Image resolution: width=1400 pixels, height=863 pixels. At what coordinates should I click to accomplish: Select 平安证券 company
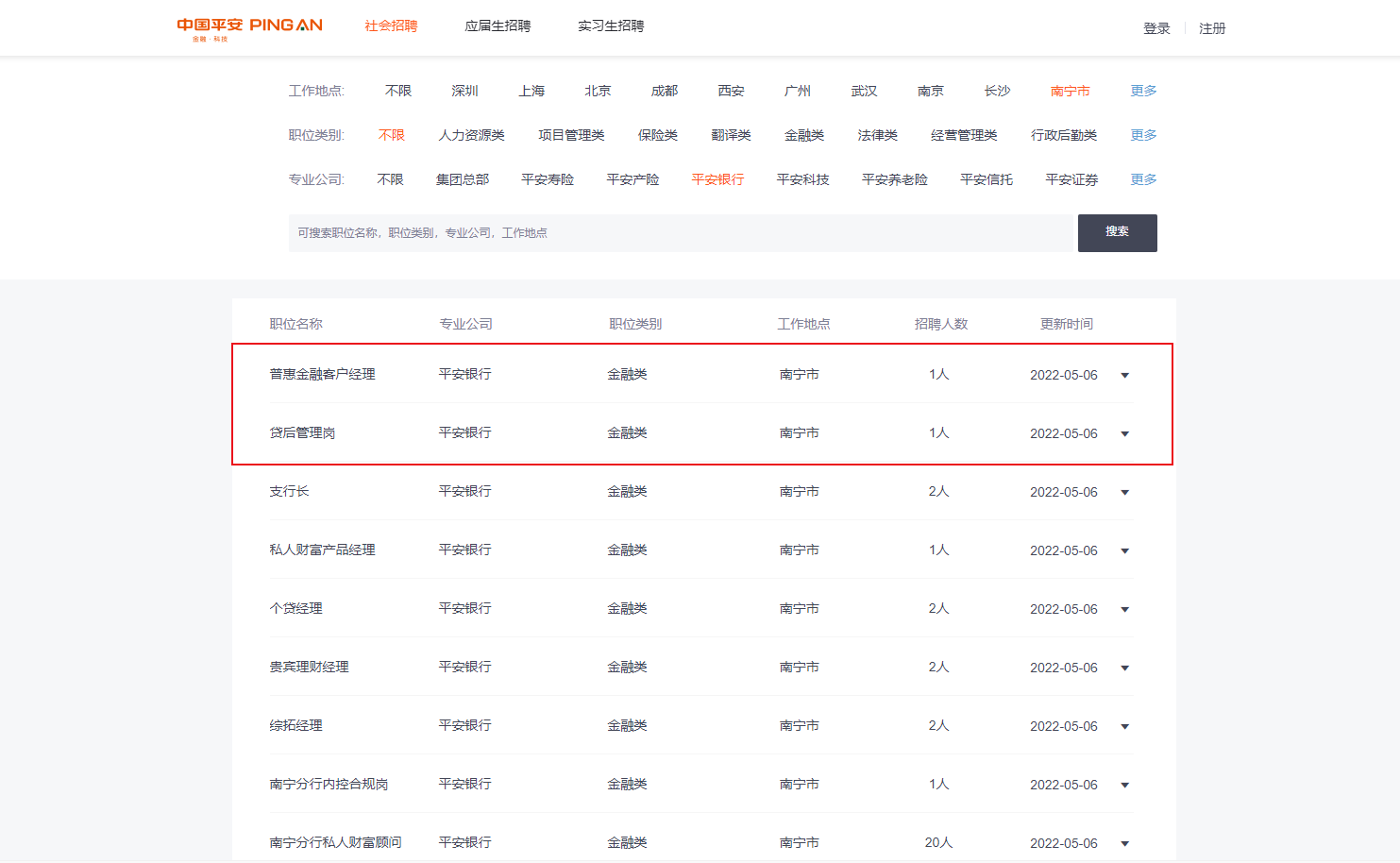[1071, 179]
